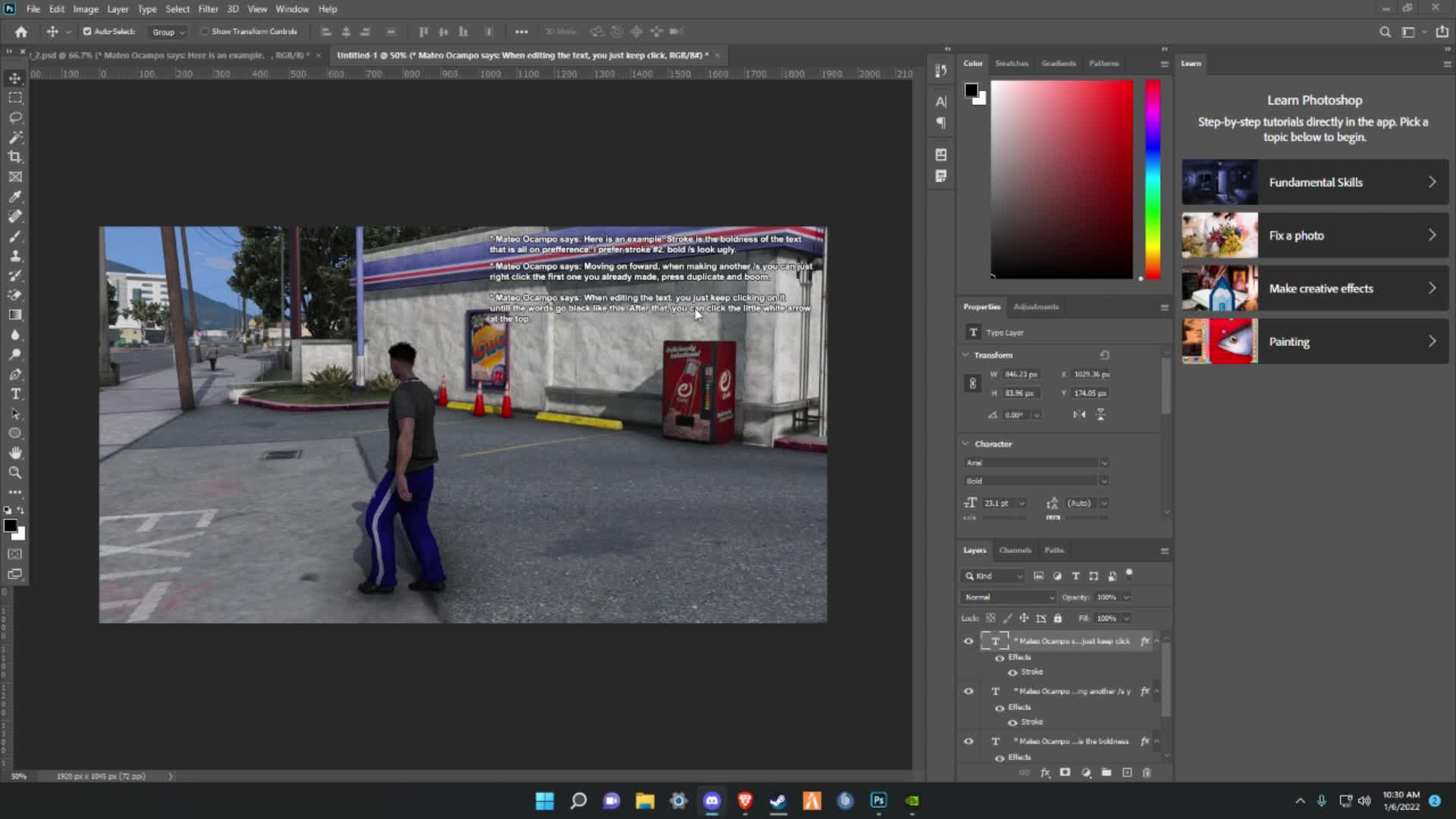
Task: Select the Zoom tool
Action: tap(15, 472)
